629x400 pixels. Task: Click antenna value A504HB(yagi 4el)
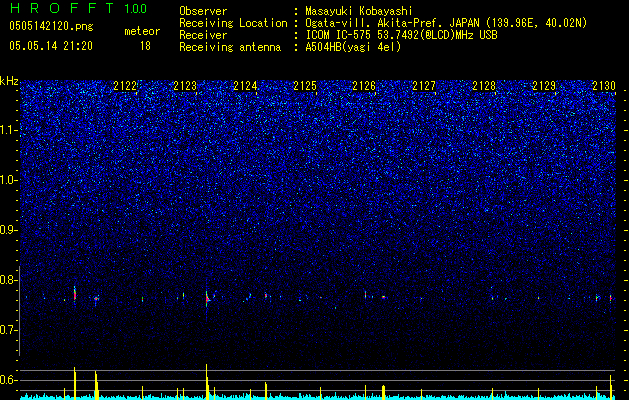coord(353,47)
